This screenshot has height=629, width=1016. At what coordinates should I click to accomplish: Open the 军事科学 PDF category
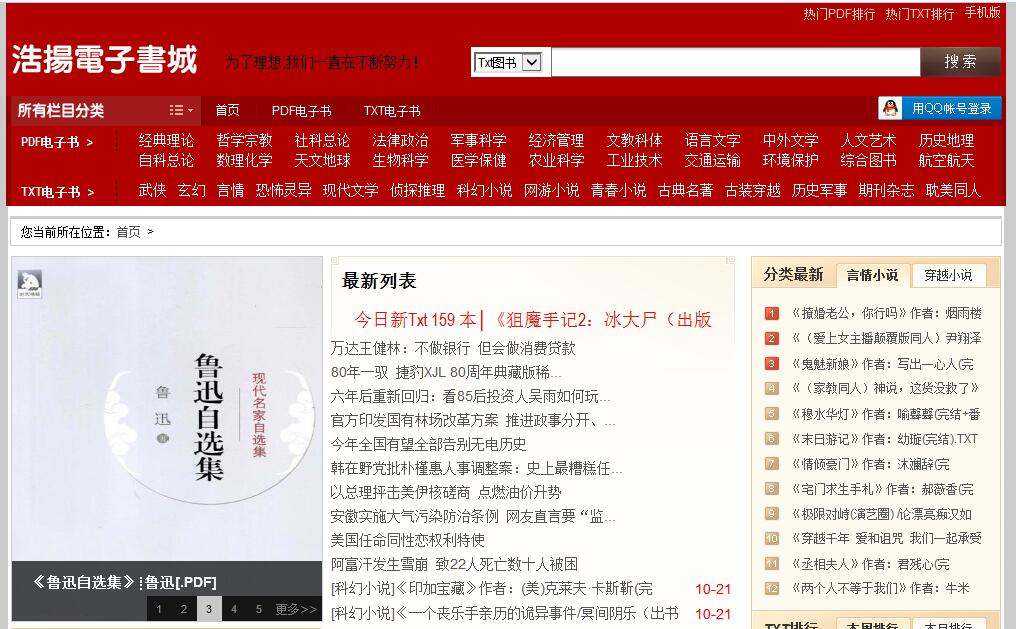click(478, 141)
